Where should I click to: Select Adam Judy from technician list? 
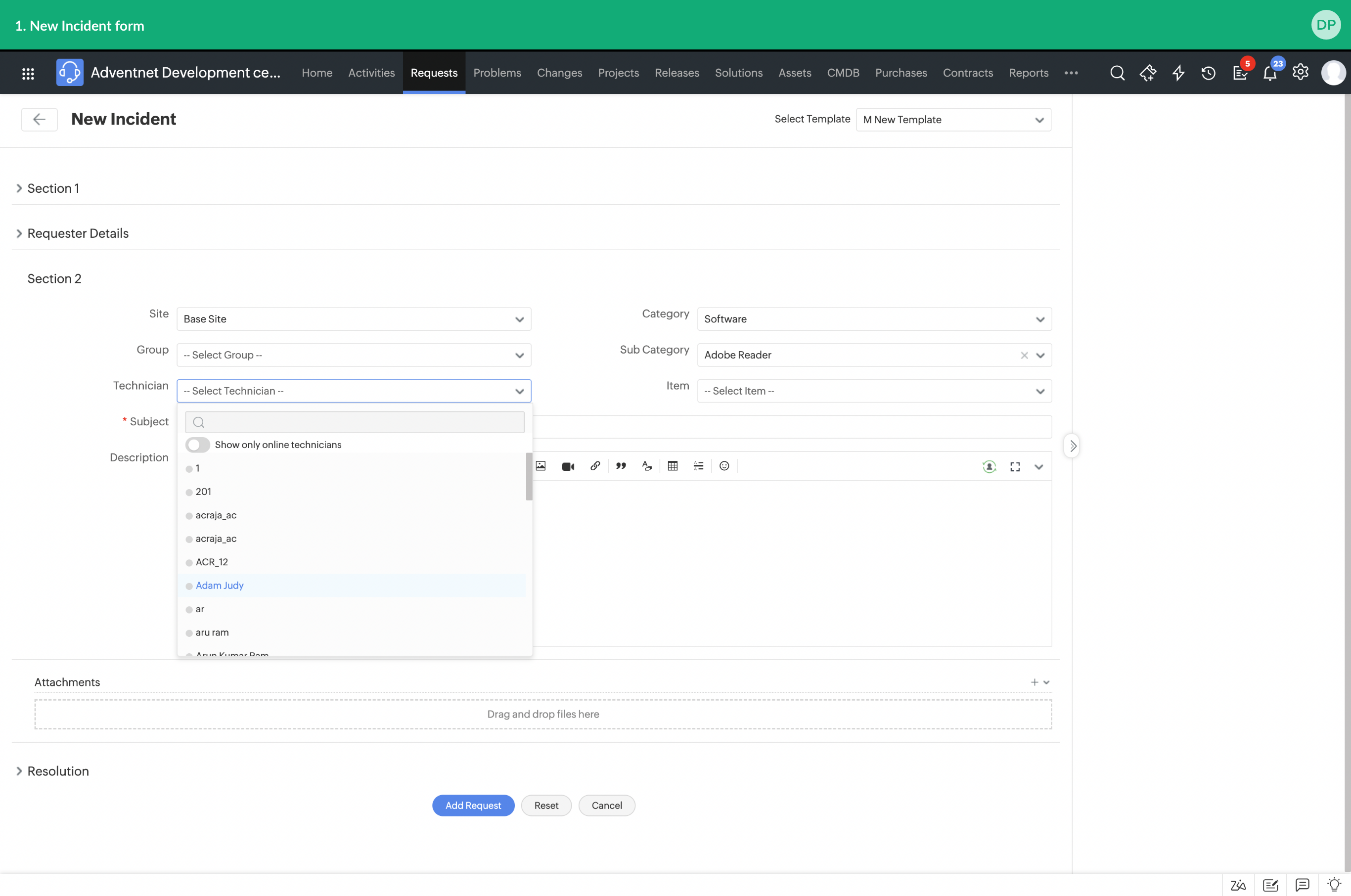[x=220, y=585]
